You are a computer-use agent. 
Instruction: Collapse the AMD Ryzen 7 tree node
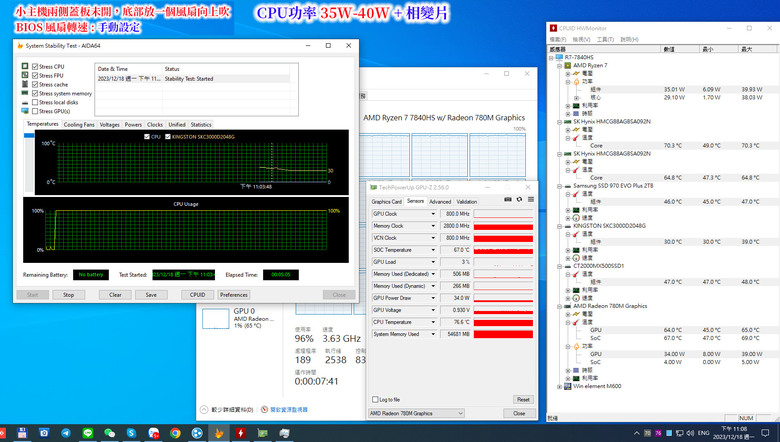coord(560,65)
